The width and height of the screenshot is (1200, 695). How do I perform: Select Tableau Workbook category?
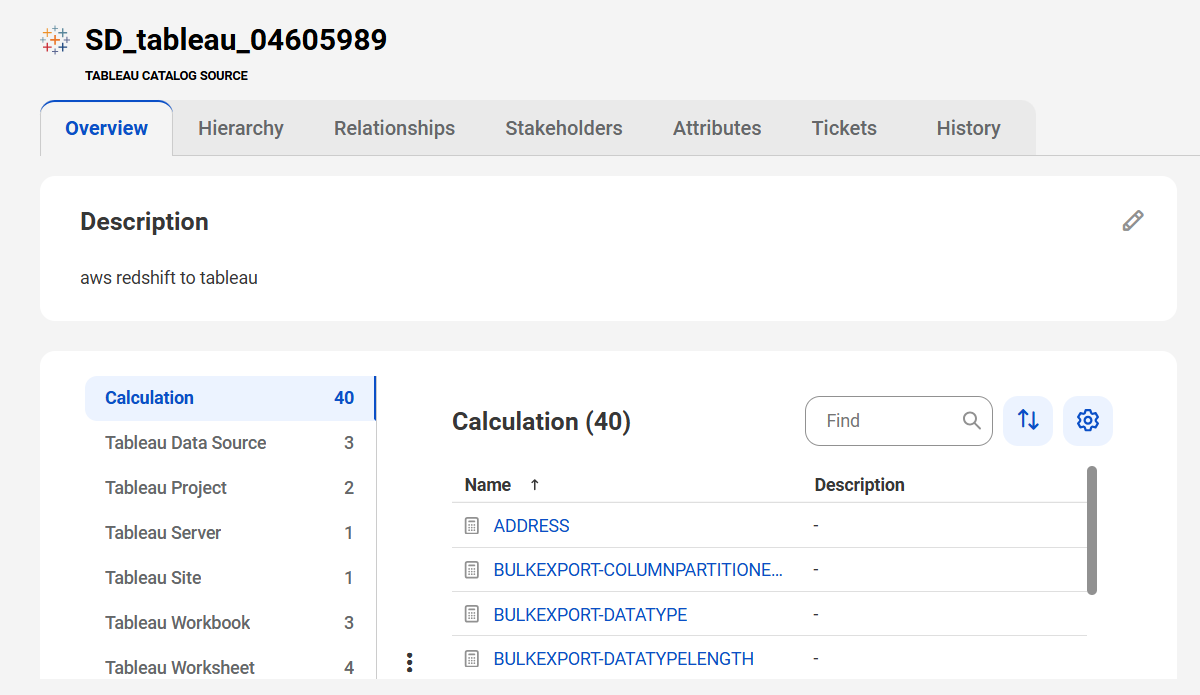click(x=230, y=623)
